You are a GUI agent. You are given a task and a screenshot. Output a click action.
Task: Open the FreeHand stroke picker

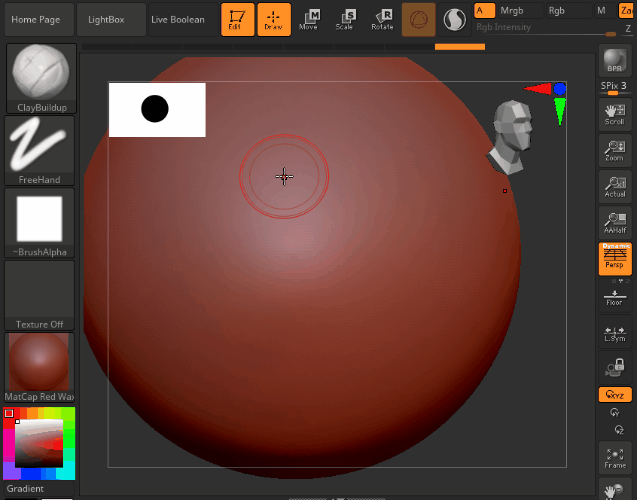[x=40, y=150]
